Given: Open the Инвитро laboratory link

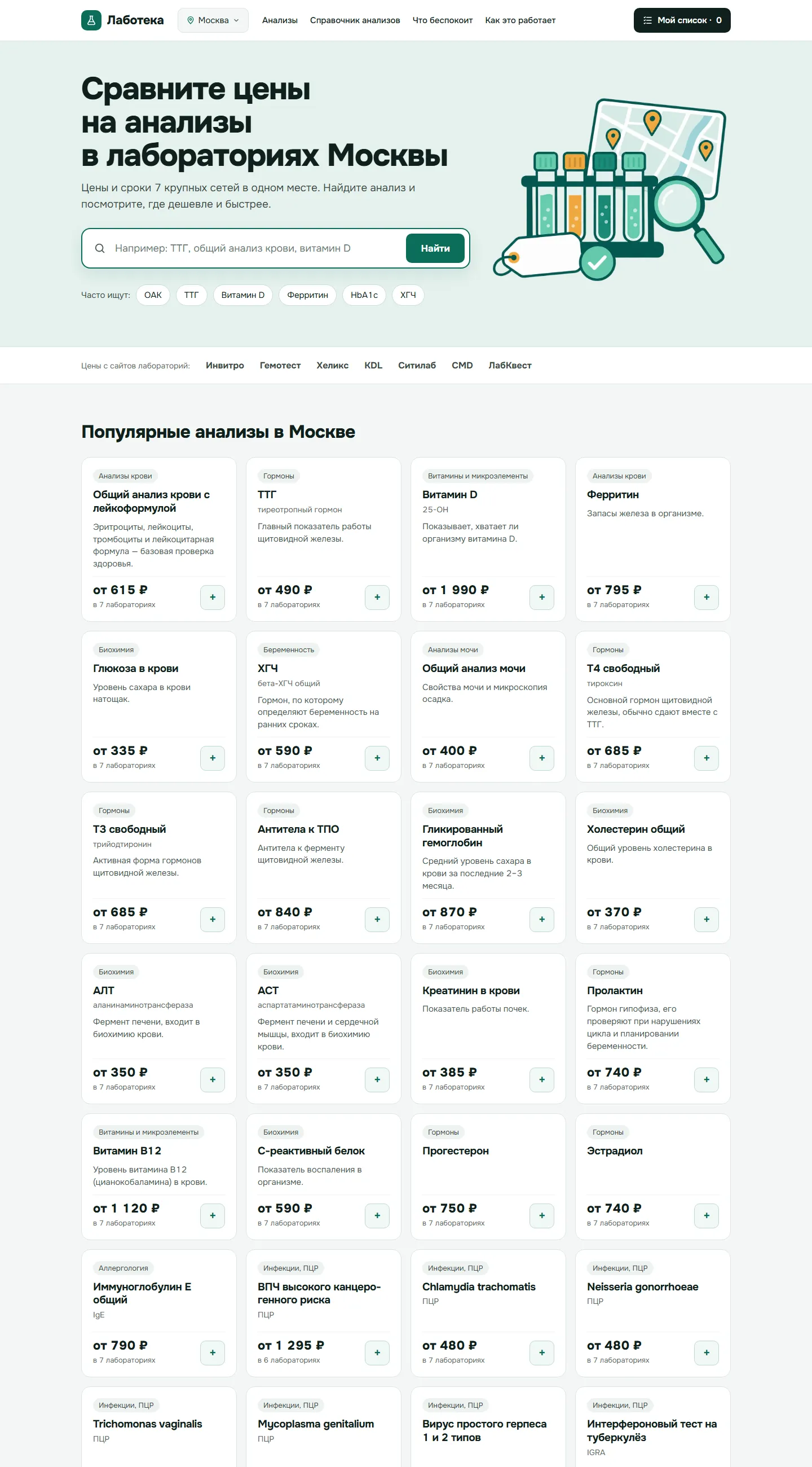Looking at the screenshot, I should coord(225,366).
